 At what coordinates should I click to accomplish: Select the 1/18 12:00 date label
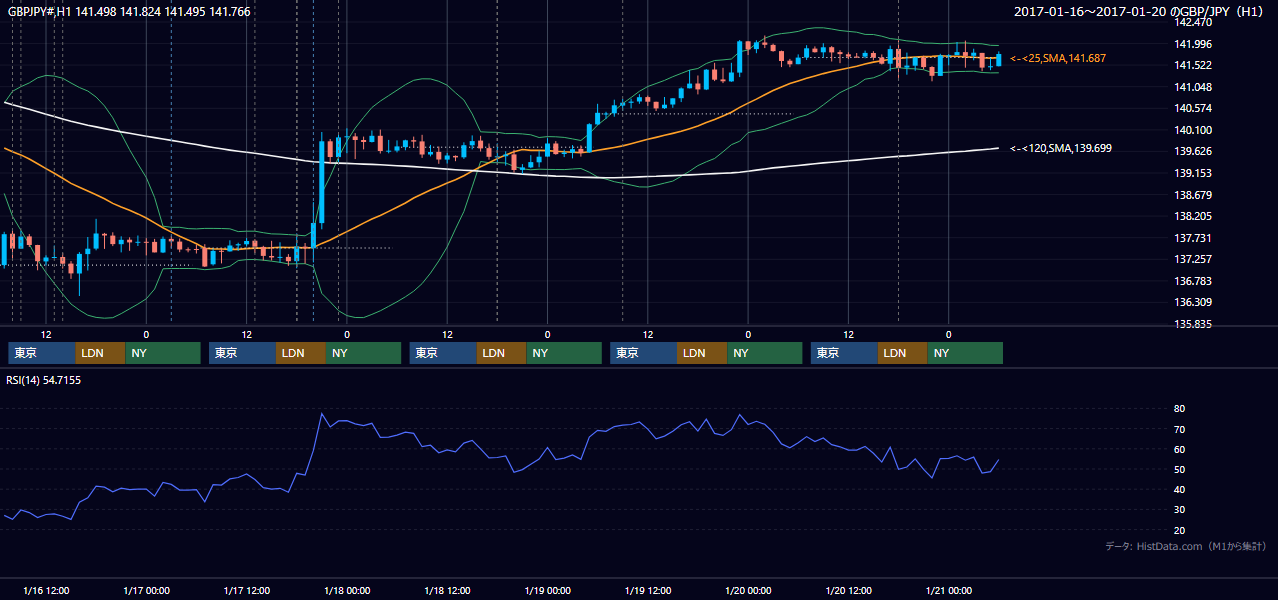coord(447,590)
